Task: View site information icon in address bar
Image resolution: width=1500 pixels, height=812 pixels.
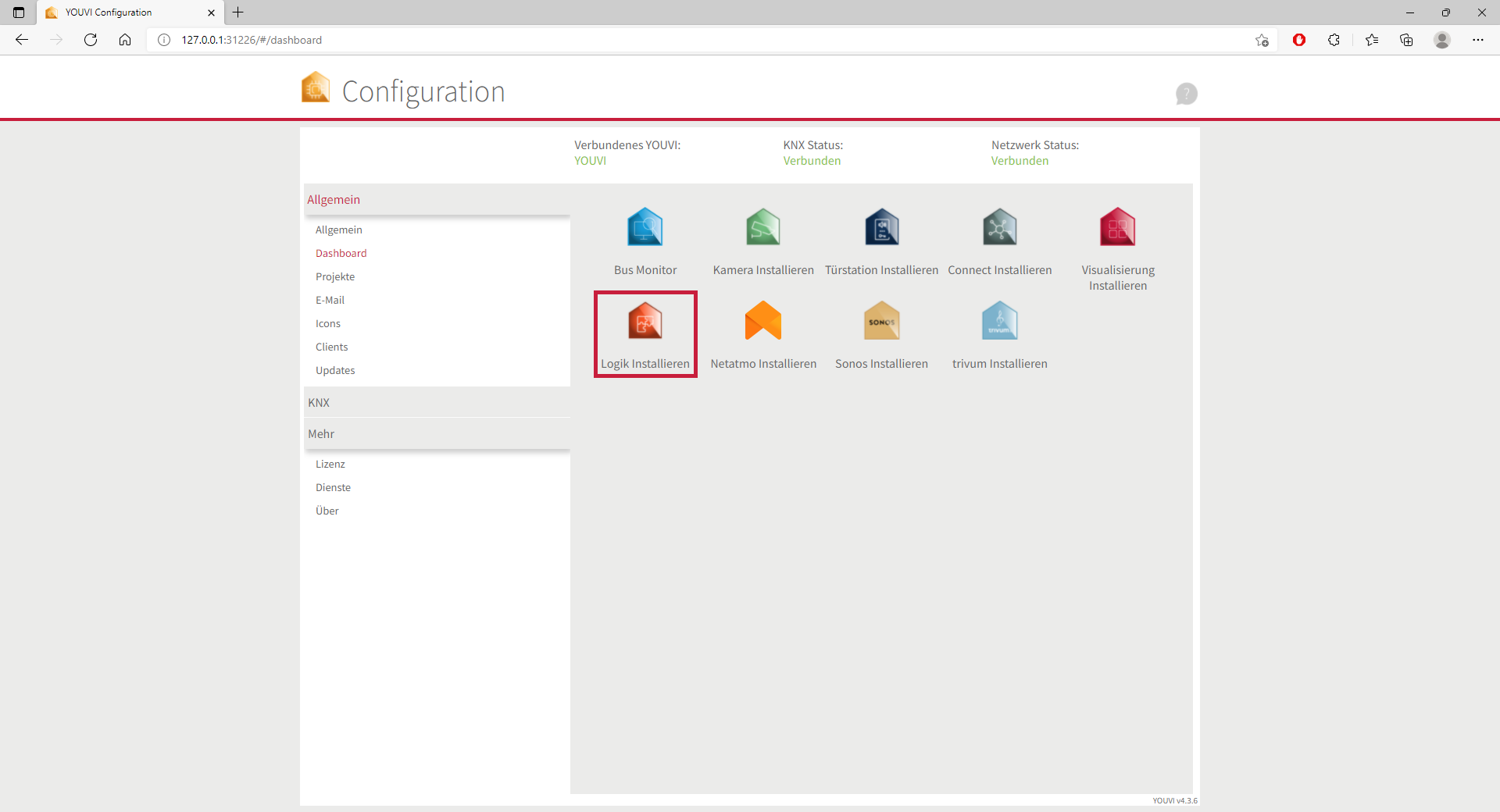Action: coord(164,40)
